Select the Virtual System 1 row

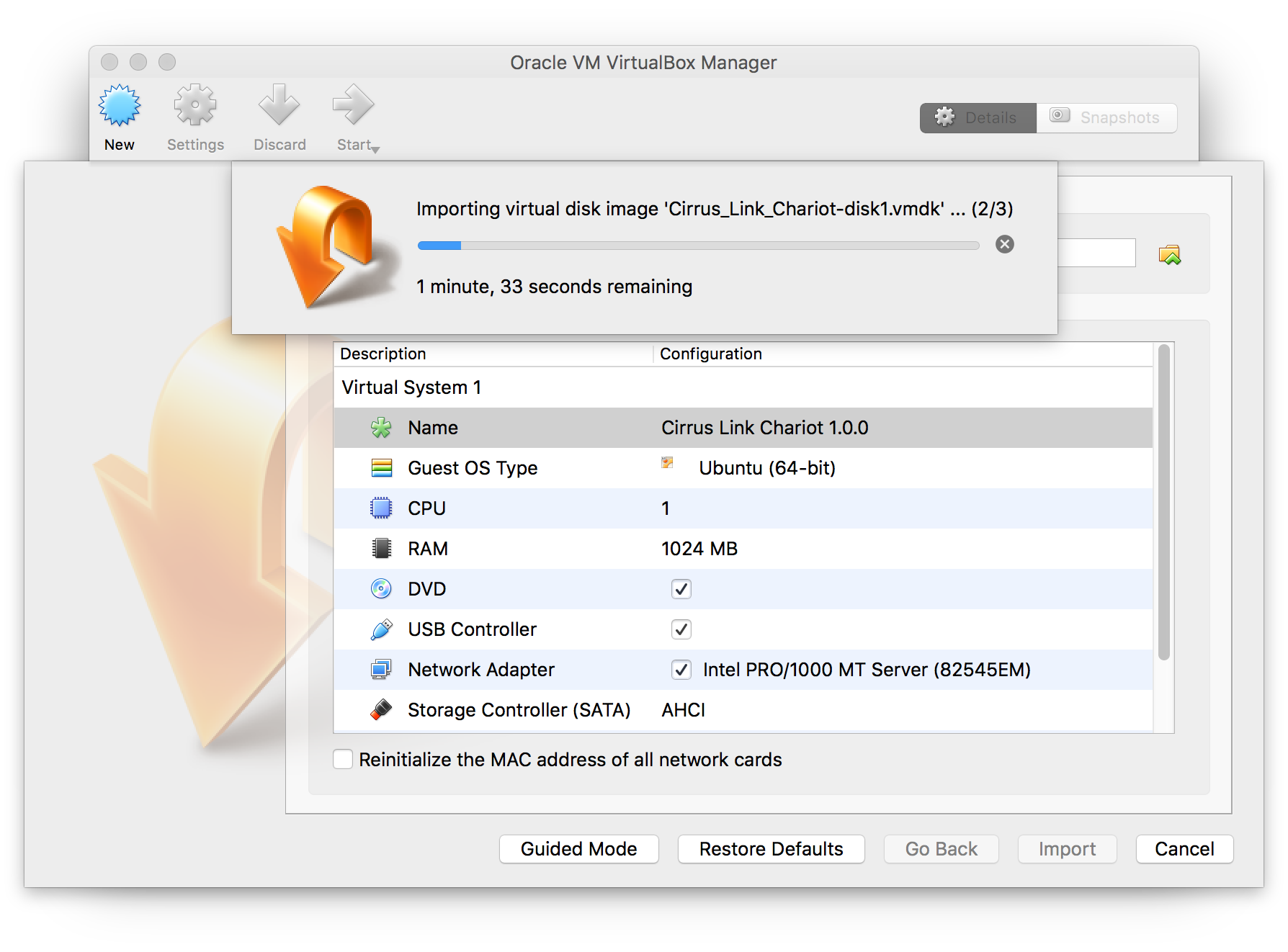coord(743,387)
